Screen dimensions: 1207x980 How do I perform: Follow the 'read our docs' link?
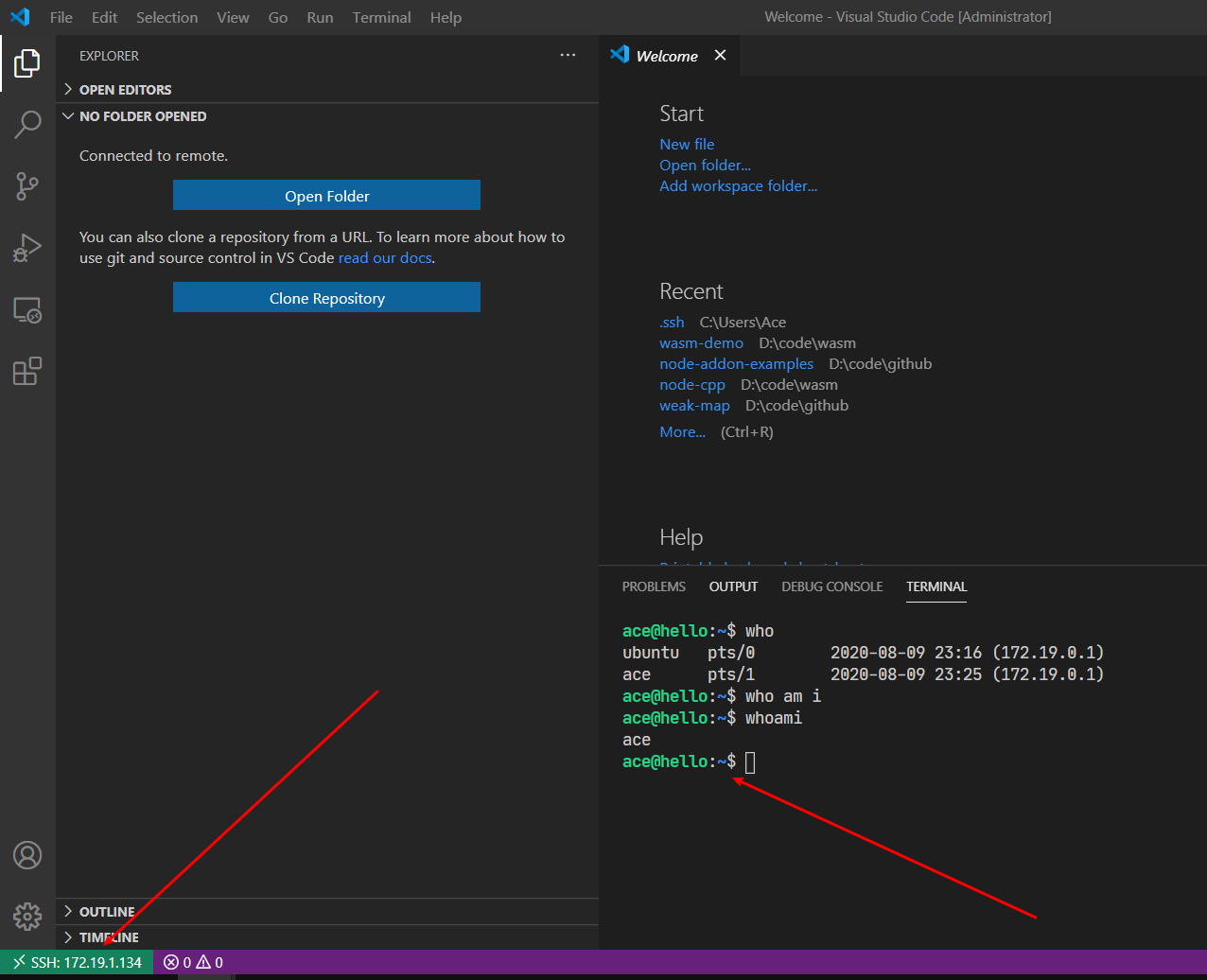pos(385,257)
